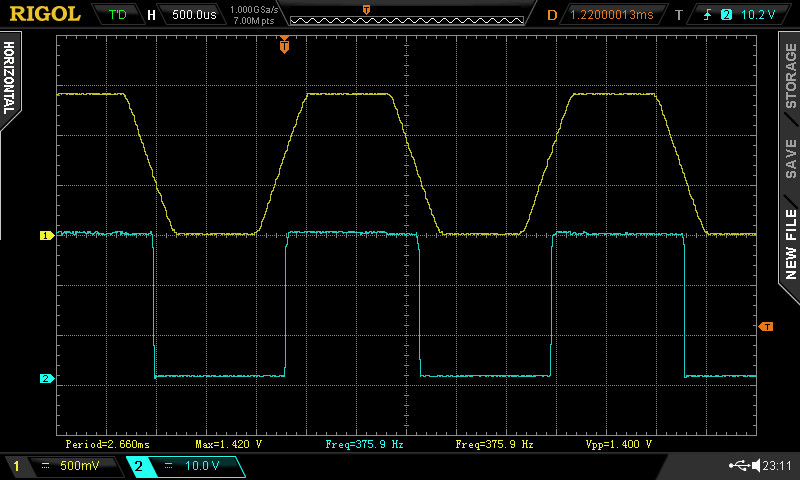Click the cyan channel 2 ground marker
This screenshot has width=800, height=480.
click(x=46, y=378)
